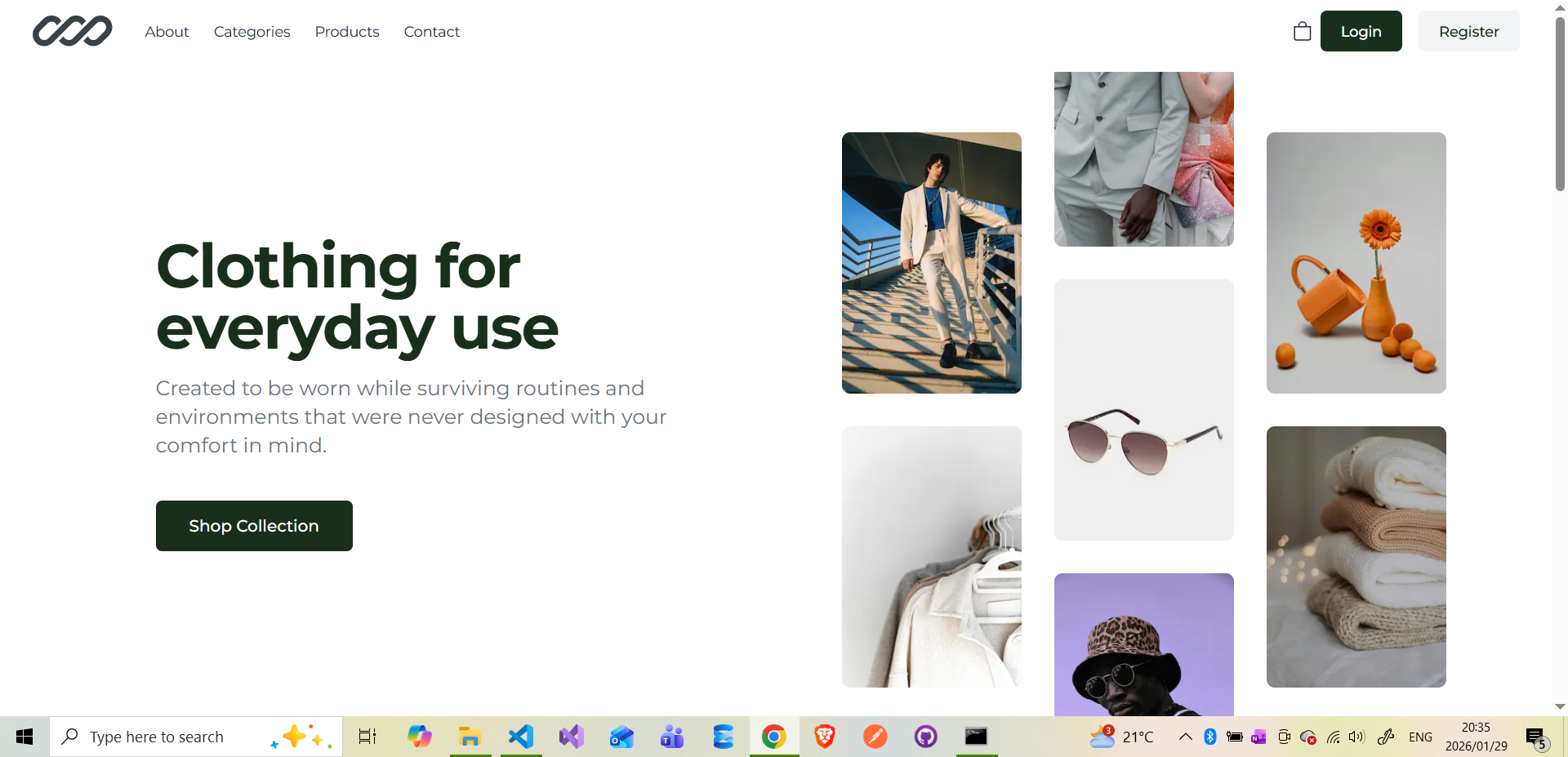The width and height of the screenshot is (1568, 757).
Task: Open the Contact link in the header
Action: pyautogui.click(x=431, y=32)
